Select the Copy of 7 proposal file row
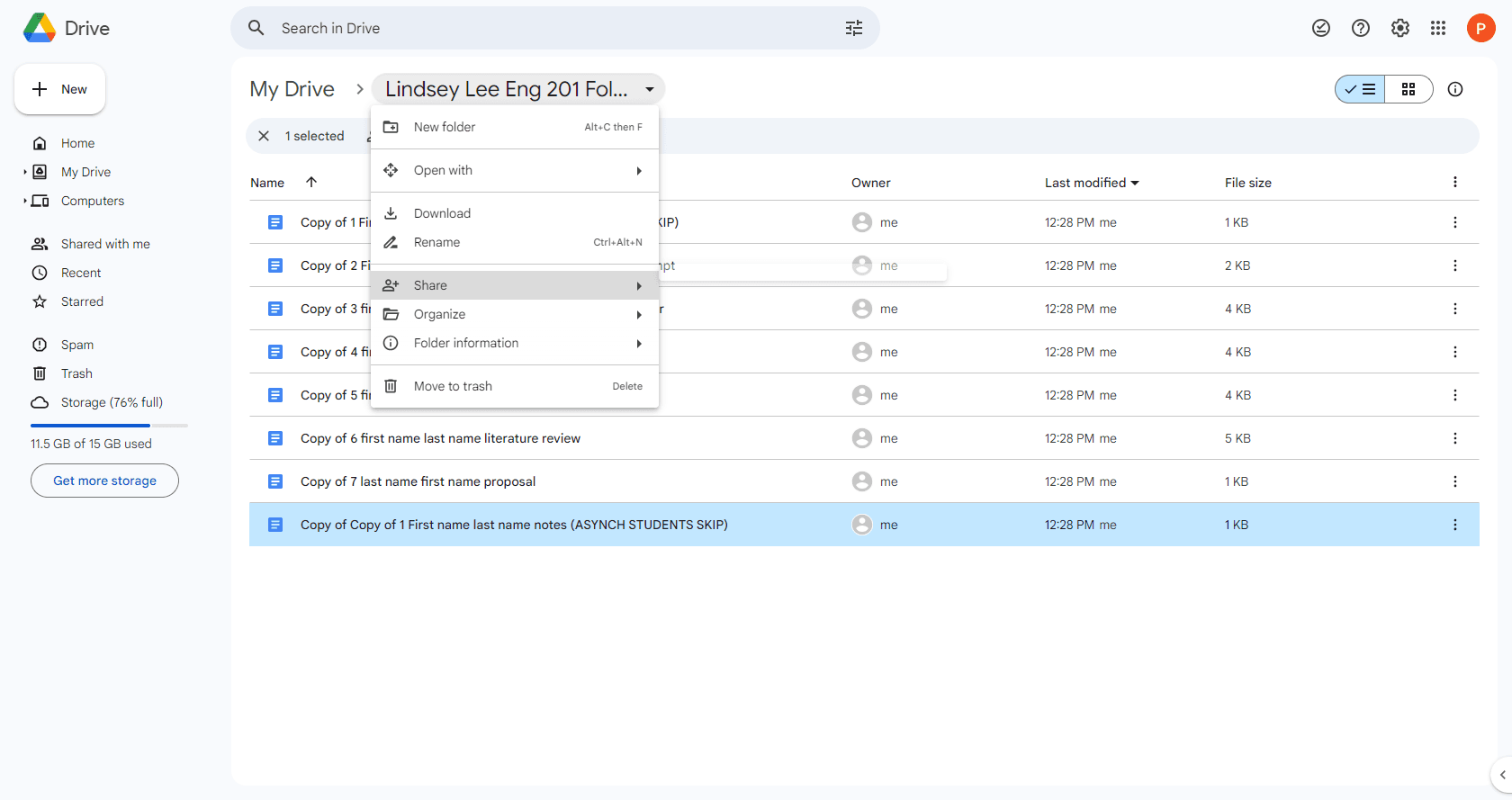The image size is (1512, 800). (x=864, y=481)
